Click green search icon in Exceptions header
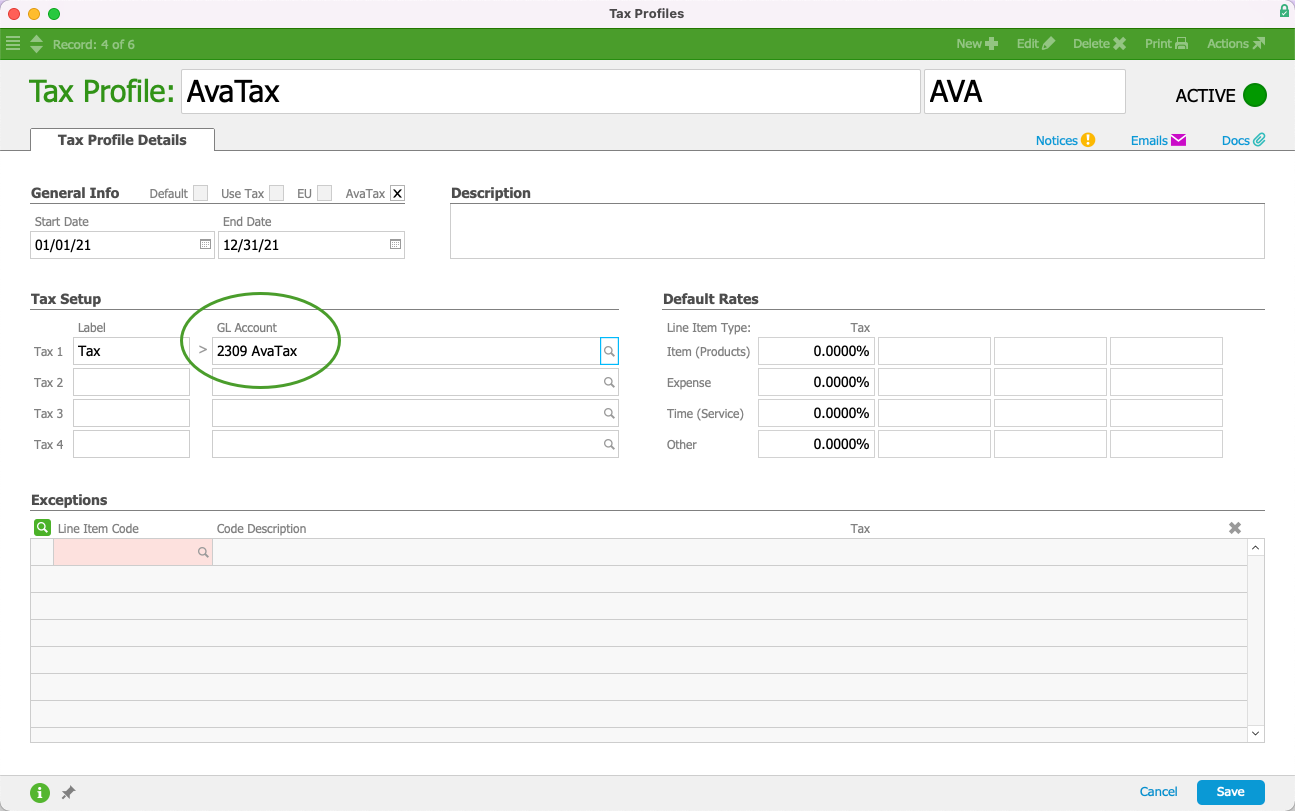The height and width of the screenshot is (811, 1295). pos(42,527)
